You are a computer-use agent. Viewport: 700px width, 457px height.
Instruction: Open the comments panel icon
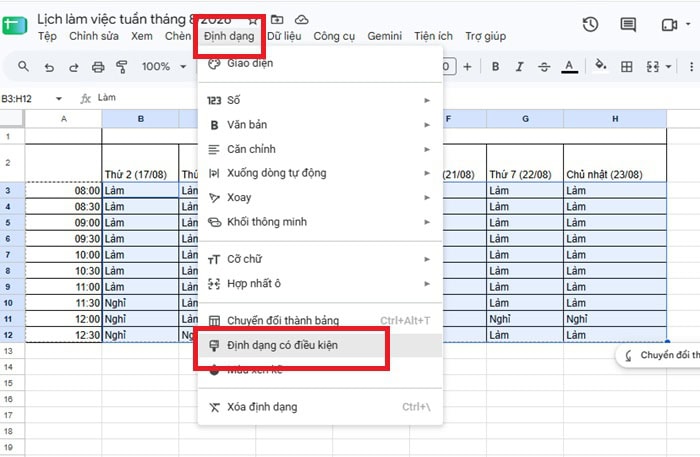click(x=628, y=25)
